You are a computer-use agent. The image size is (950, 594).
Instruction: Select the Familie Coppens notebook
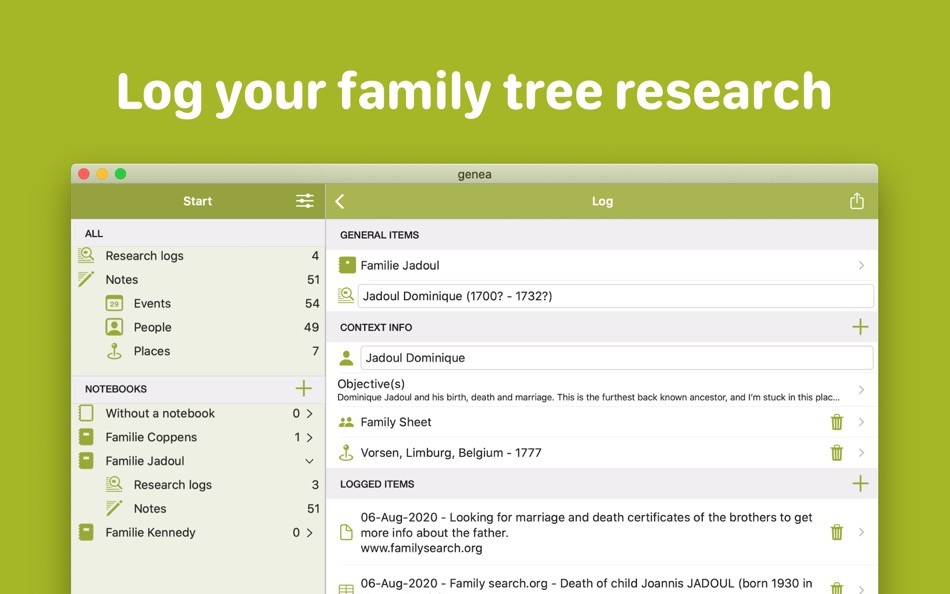198,437
